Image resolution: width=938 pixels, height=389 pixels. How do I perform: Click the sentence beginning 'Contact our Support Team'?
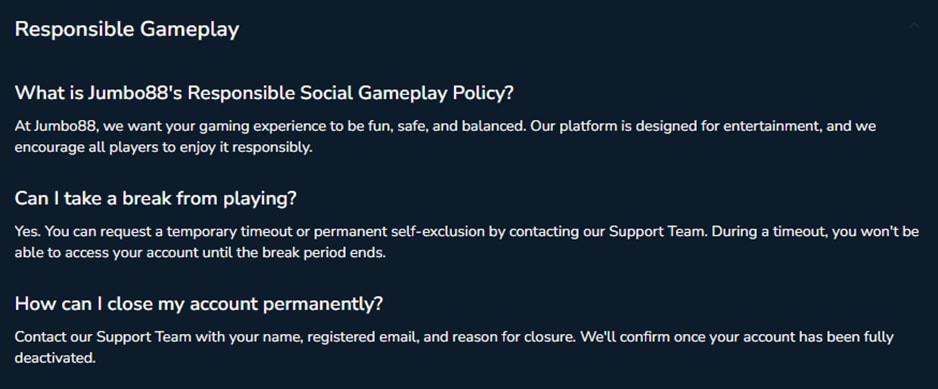pos(296,337)
